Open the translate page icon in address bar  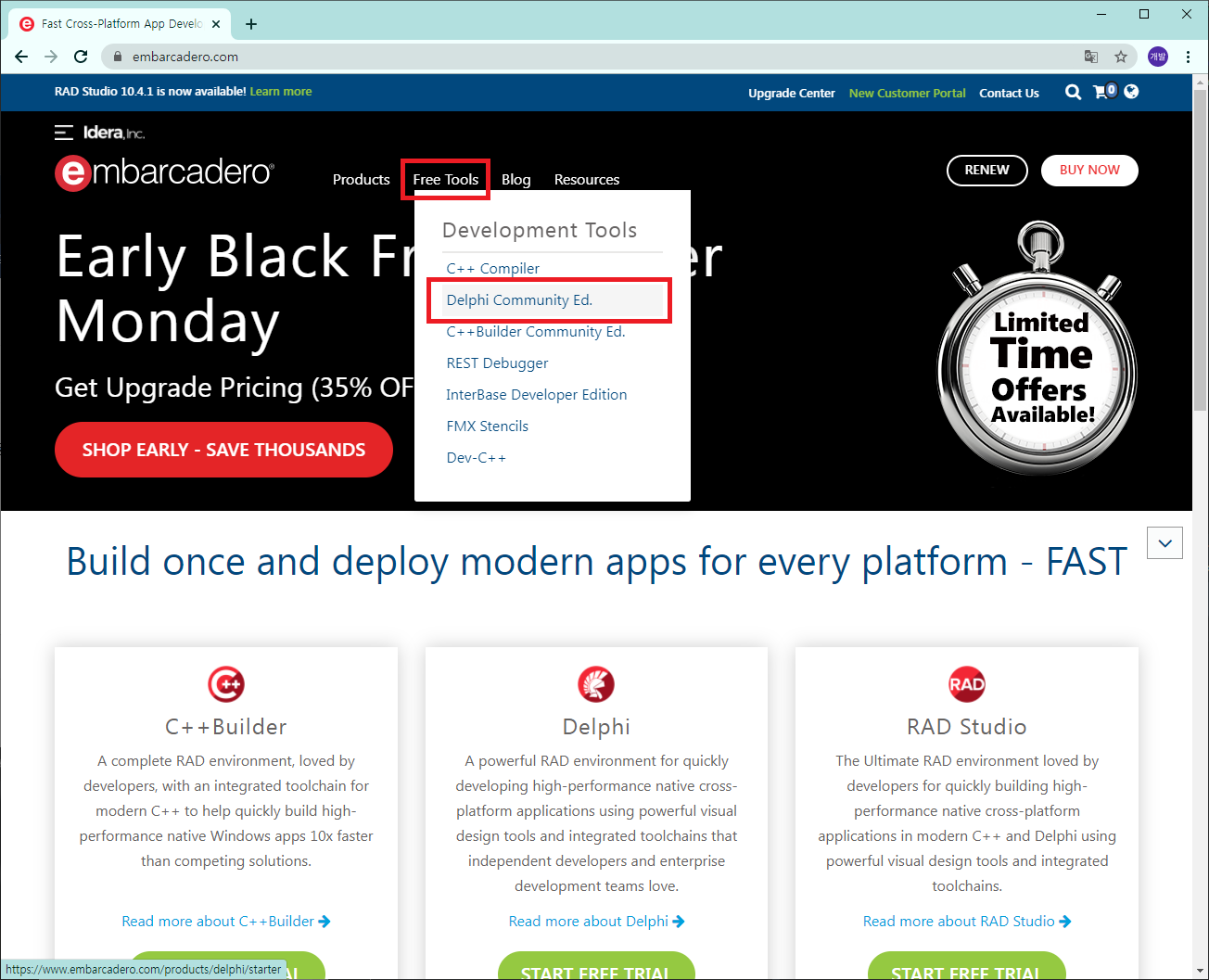[1091, 57]
